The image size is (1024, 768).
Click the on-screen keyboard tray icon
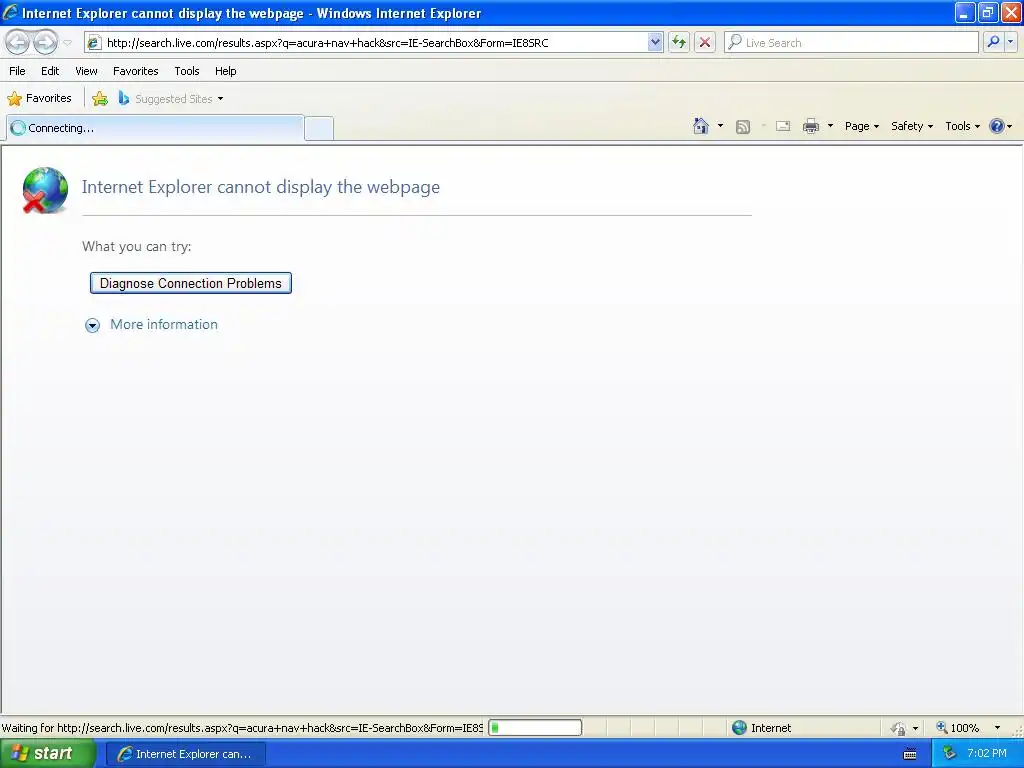click(910, 754)
